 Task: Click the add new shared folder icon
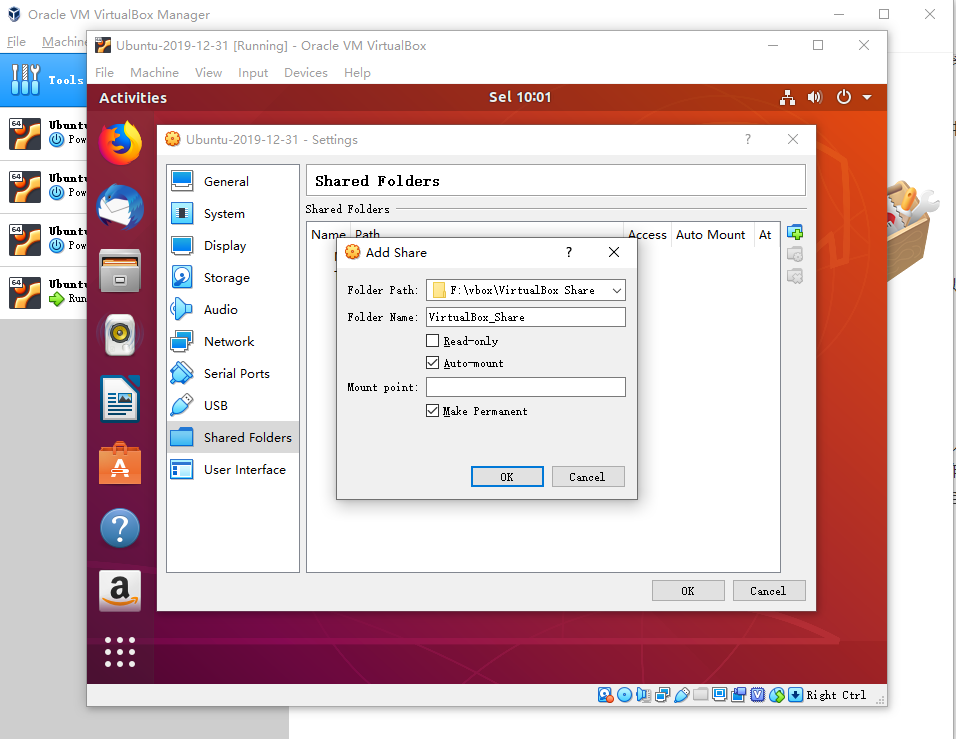(794, 232)
